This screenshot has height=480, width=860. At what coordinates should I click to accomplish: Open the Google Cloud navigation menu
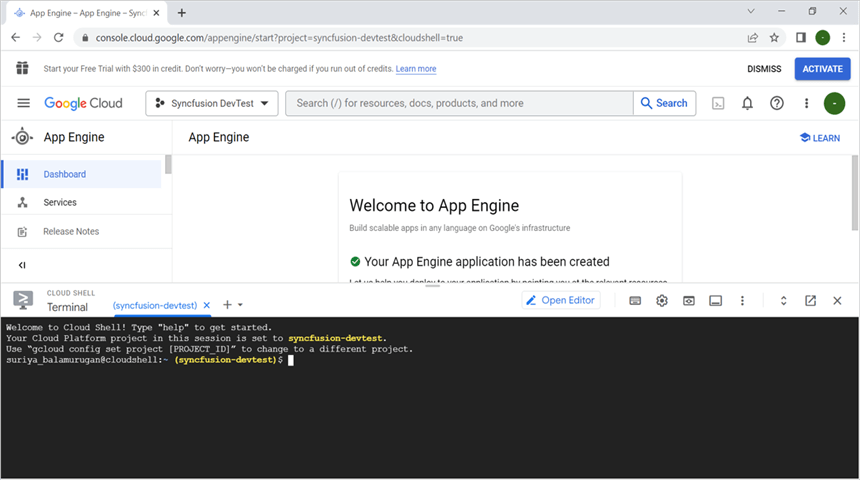[x=24, y=103]
